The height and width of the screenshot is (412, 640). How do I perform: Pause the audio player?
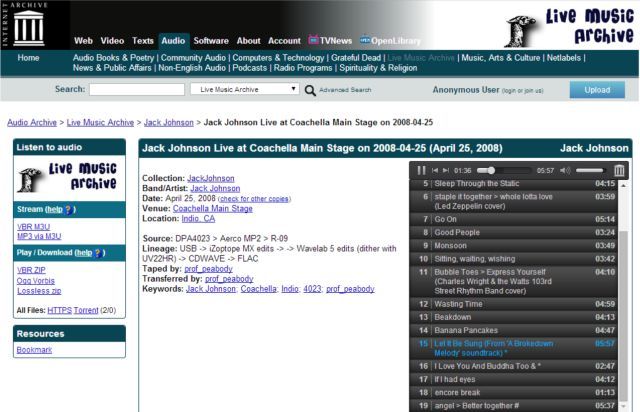tap(421, 171)
